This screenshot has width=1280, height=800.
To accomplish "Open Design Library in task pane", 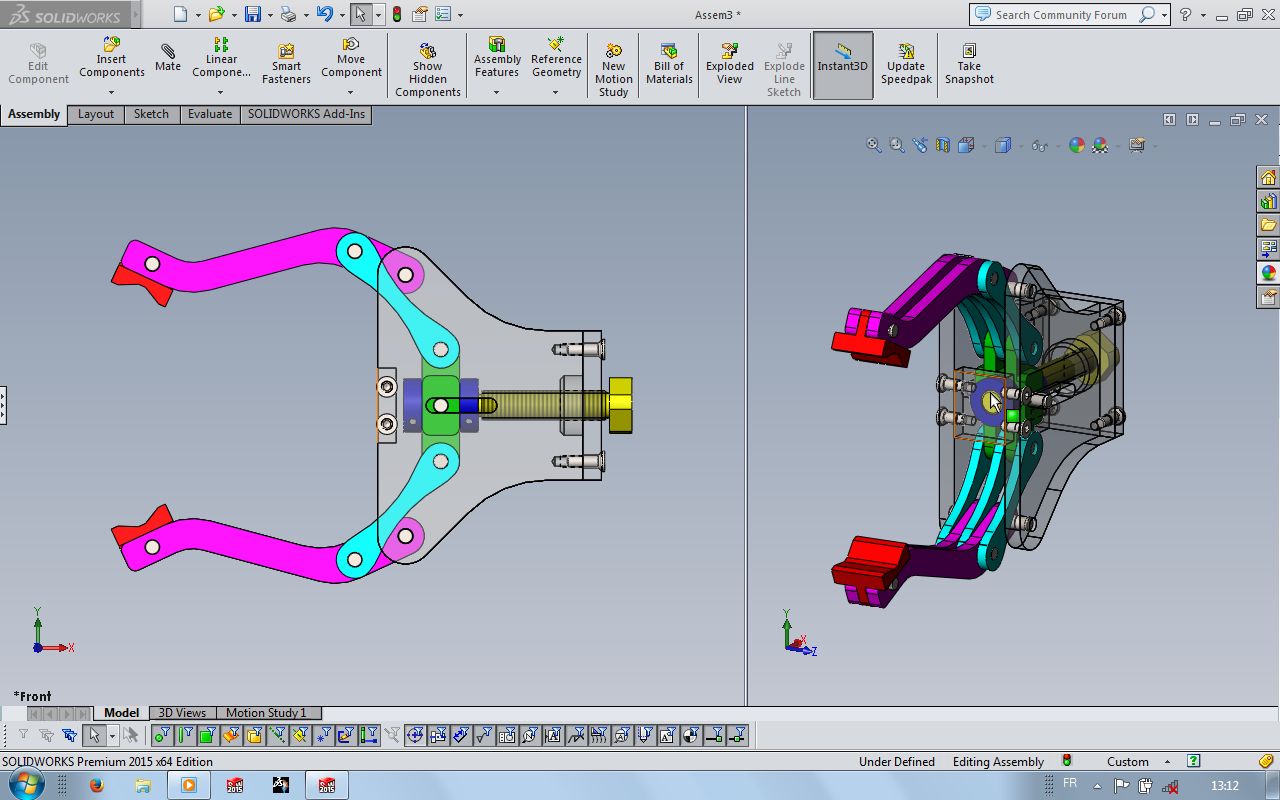I will click(x=1268, y=201).
